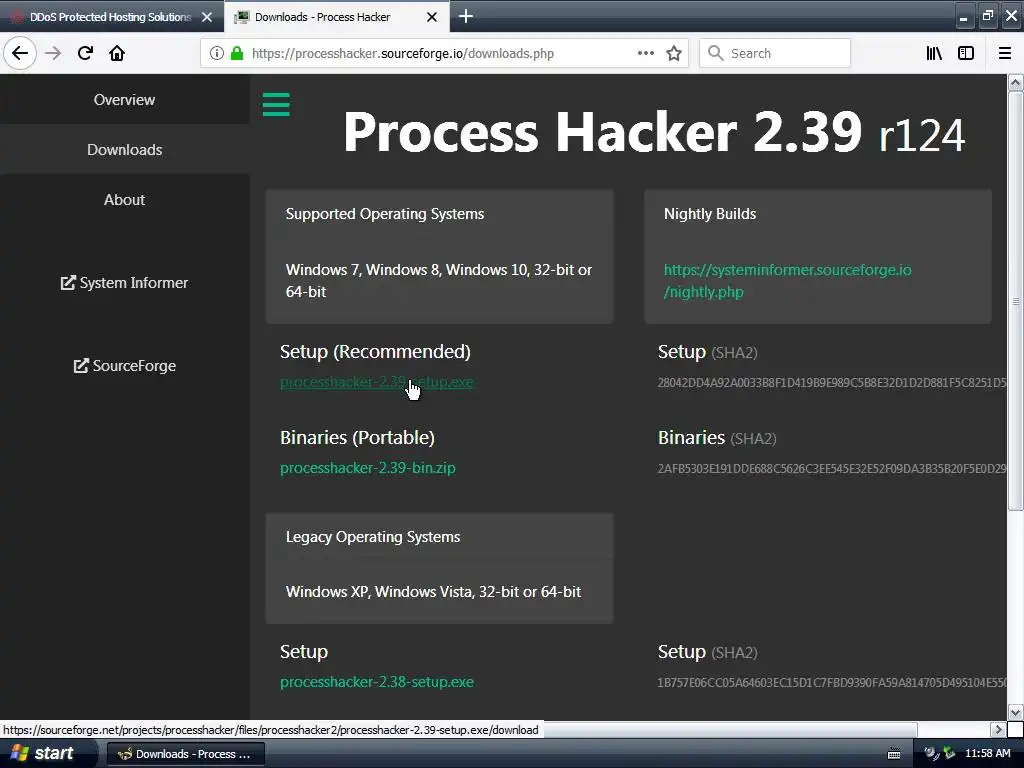Go back using the browser back arrow

click(20, 53)
